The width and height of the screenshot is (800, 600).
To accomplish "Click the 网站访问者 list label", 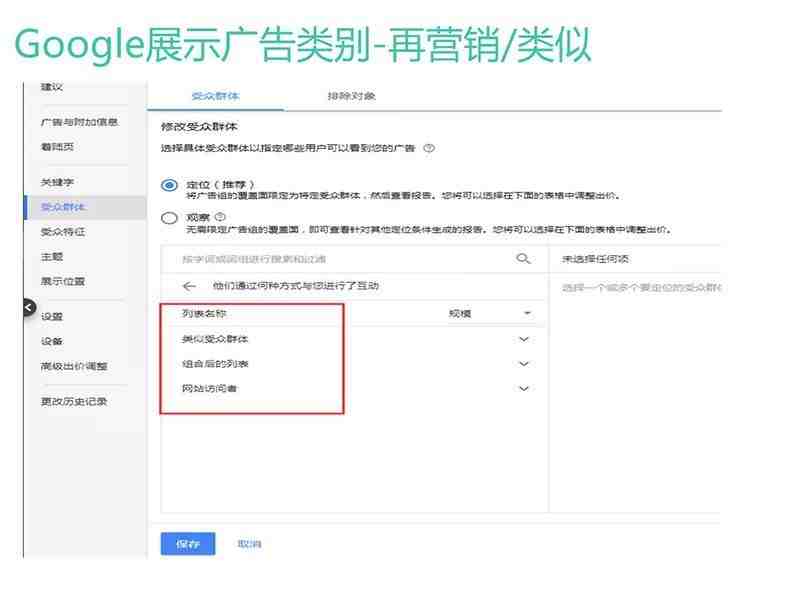I will pos(209,389).
